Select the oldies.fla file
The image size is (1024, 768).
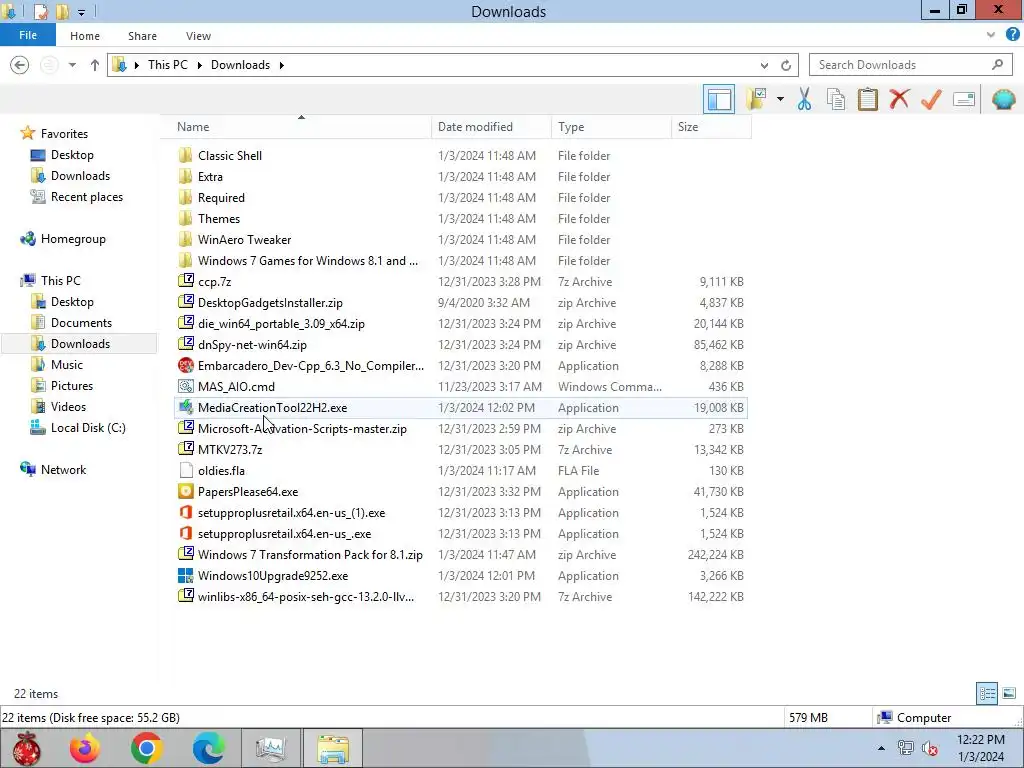point(221,471)
